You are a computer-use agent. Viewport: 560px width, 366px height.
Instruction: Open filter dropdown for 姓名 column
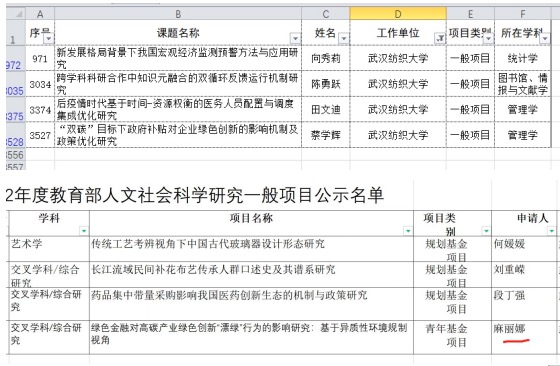(x=343, y=38)
